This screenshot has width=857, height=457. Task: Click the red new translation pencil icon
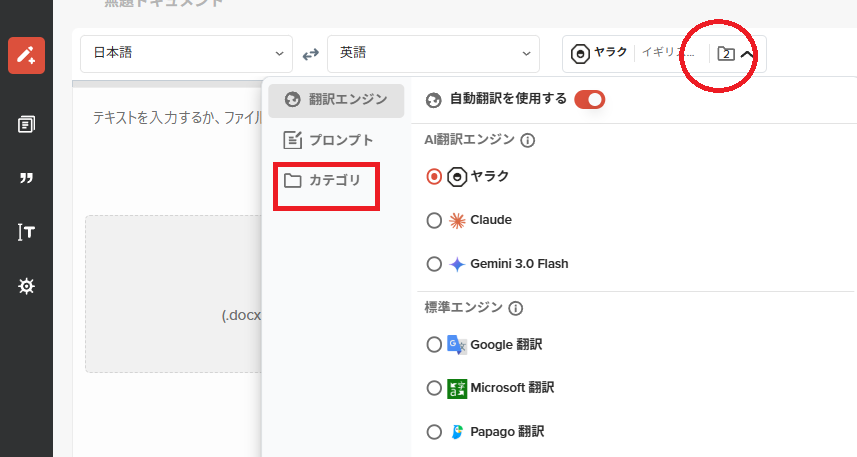[x=26, y=55]
